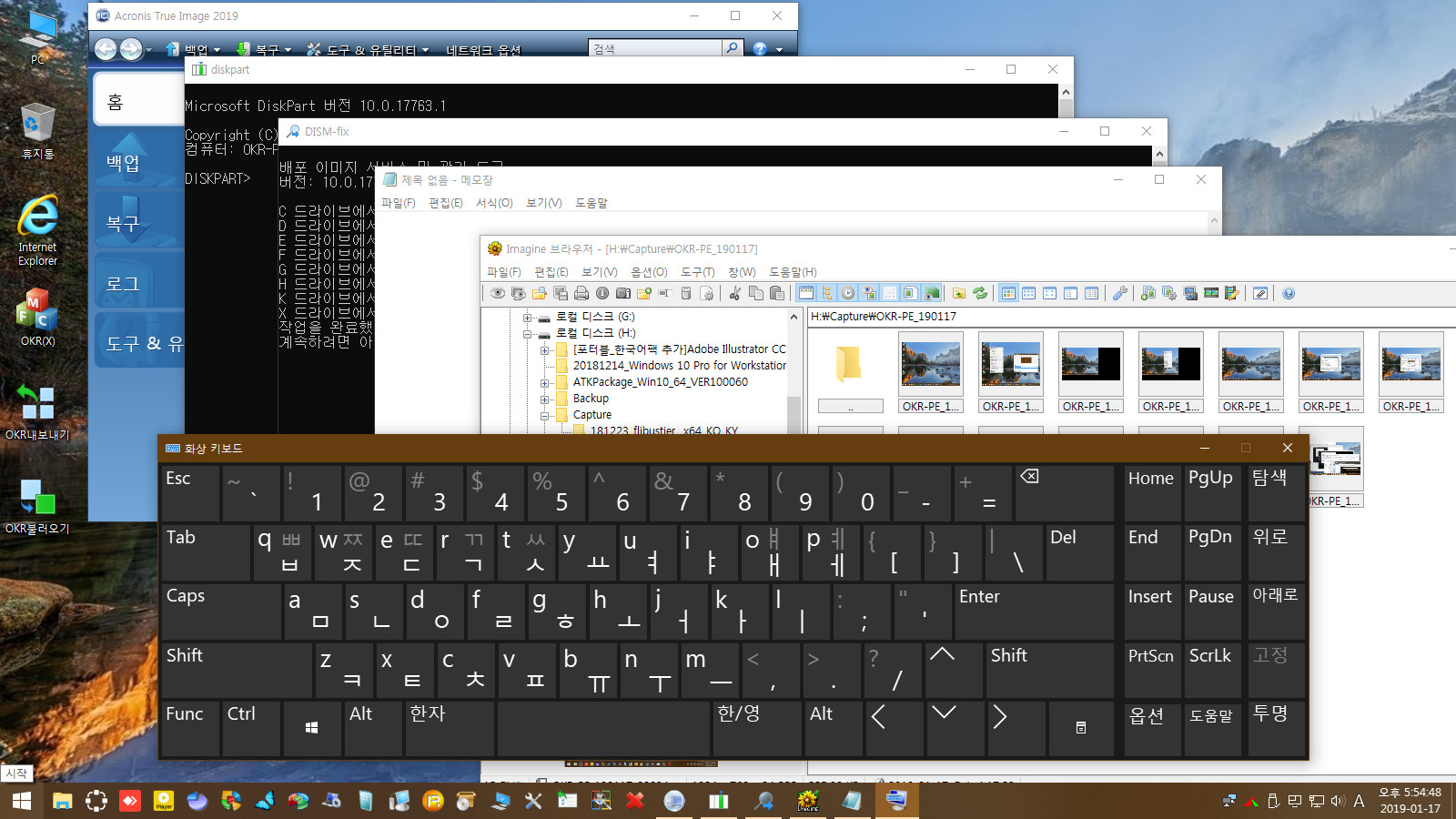The height and width of the screenshot is (819, 1456).
Task: Open 파일(F) menu in Imagine browser
Action: click(503, 272)
